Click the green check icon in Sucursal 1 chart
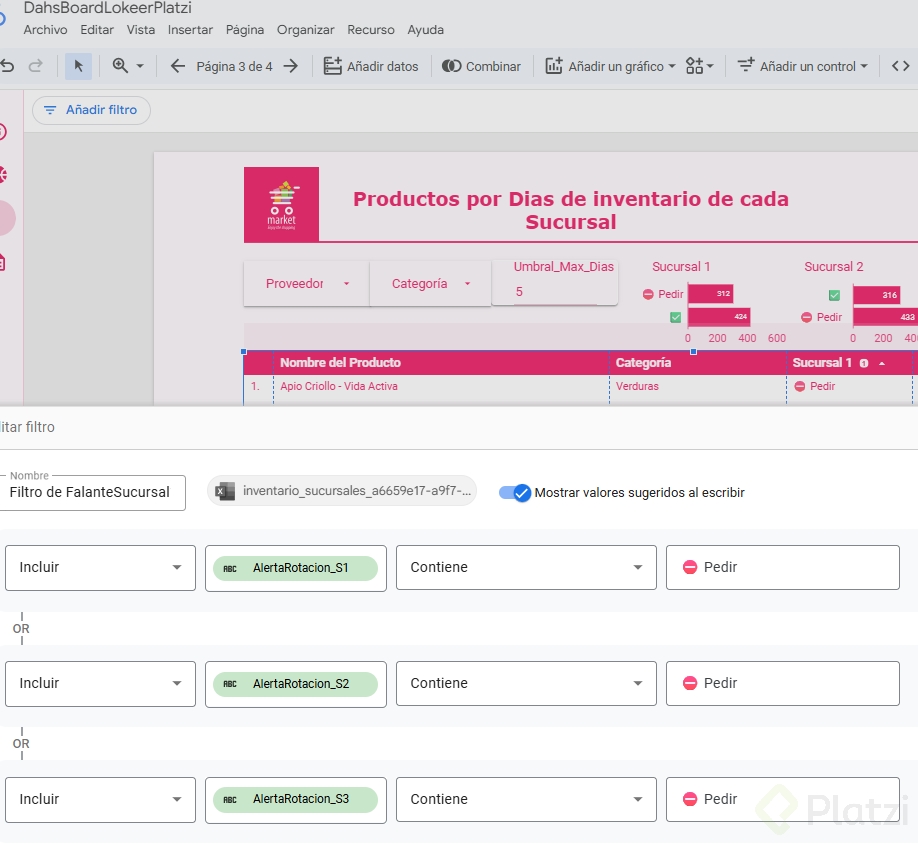 tap(676, 317)
